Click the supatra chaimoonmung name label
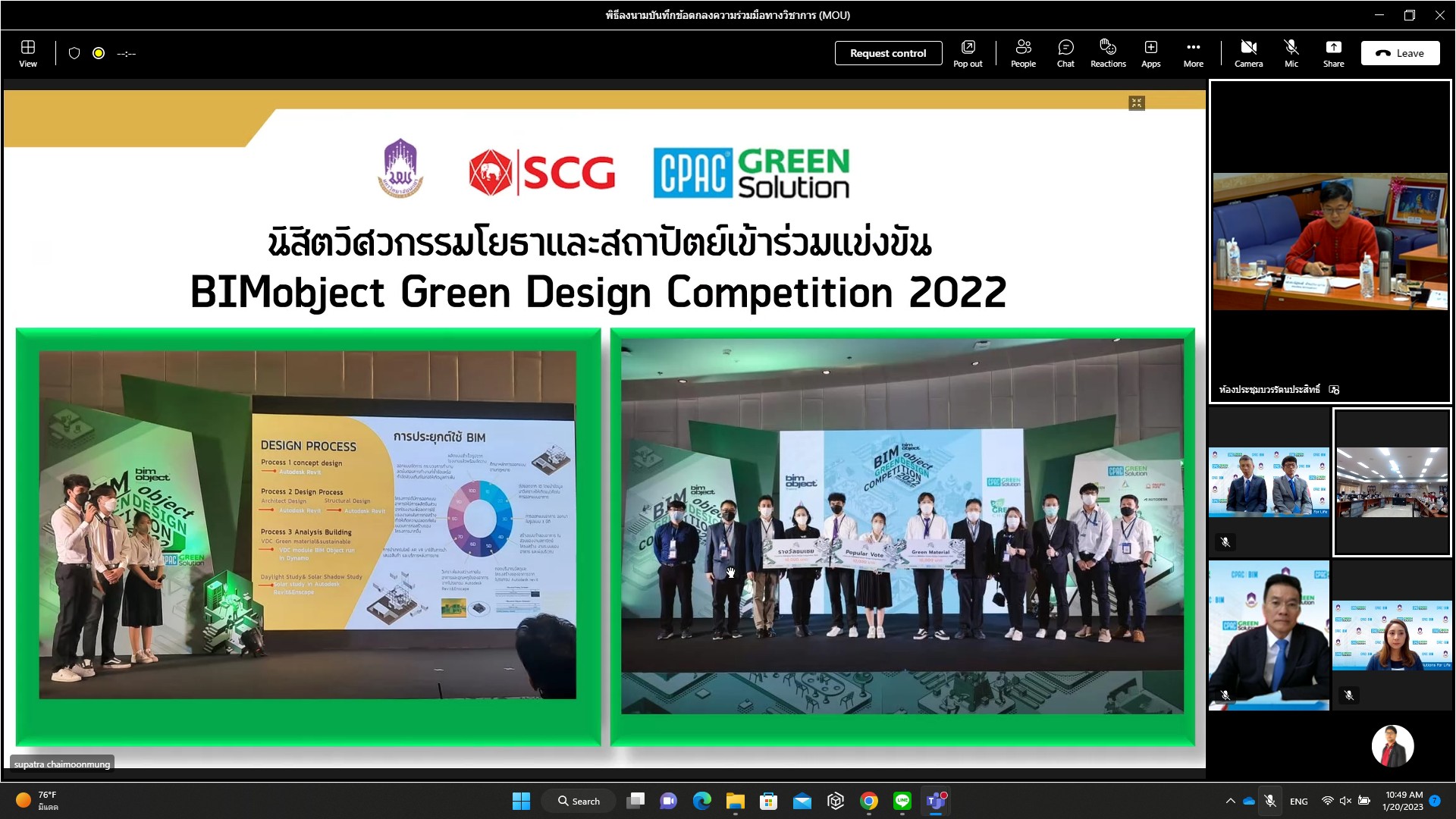1456x819 pixels. 62,764
